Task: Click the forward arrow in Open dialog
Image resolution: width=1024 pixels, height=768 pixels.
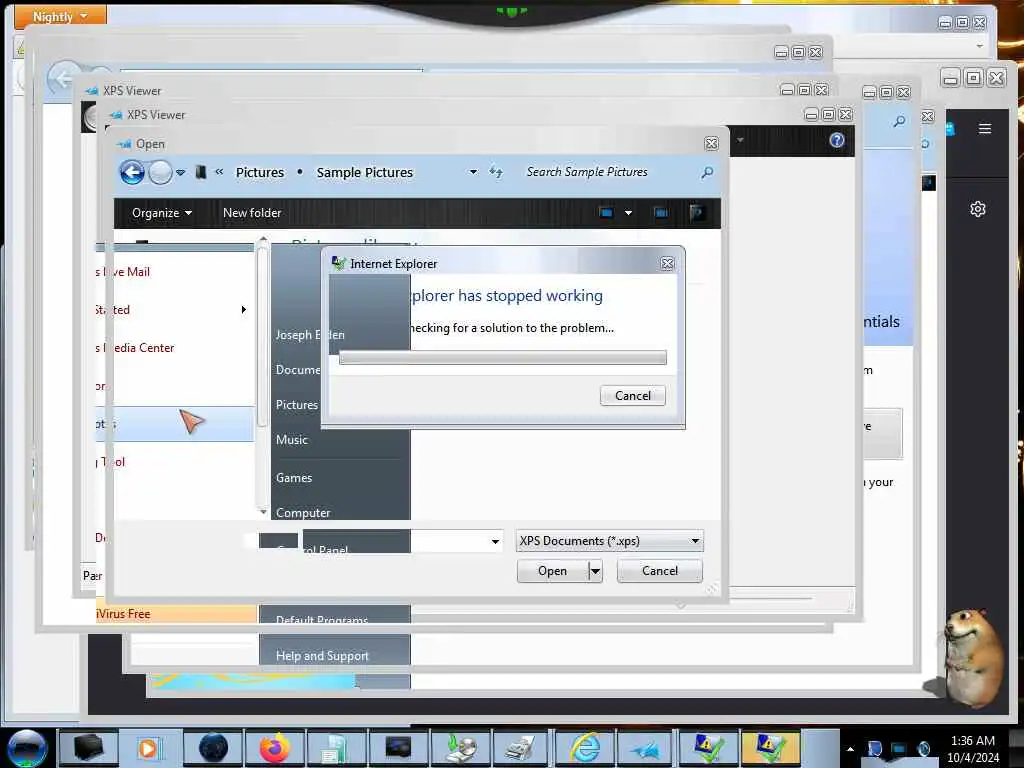Action: (160, 172)
